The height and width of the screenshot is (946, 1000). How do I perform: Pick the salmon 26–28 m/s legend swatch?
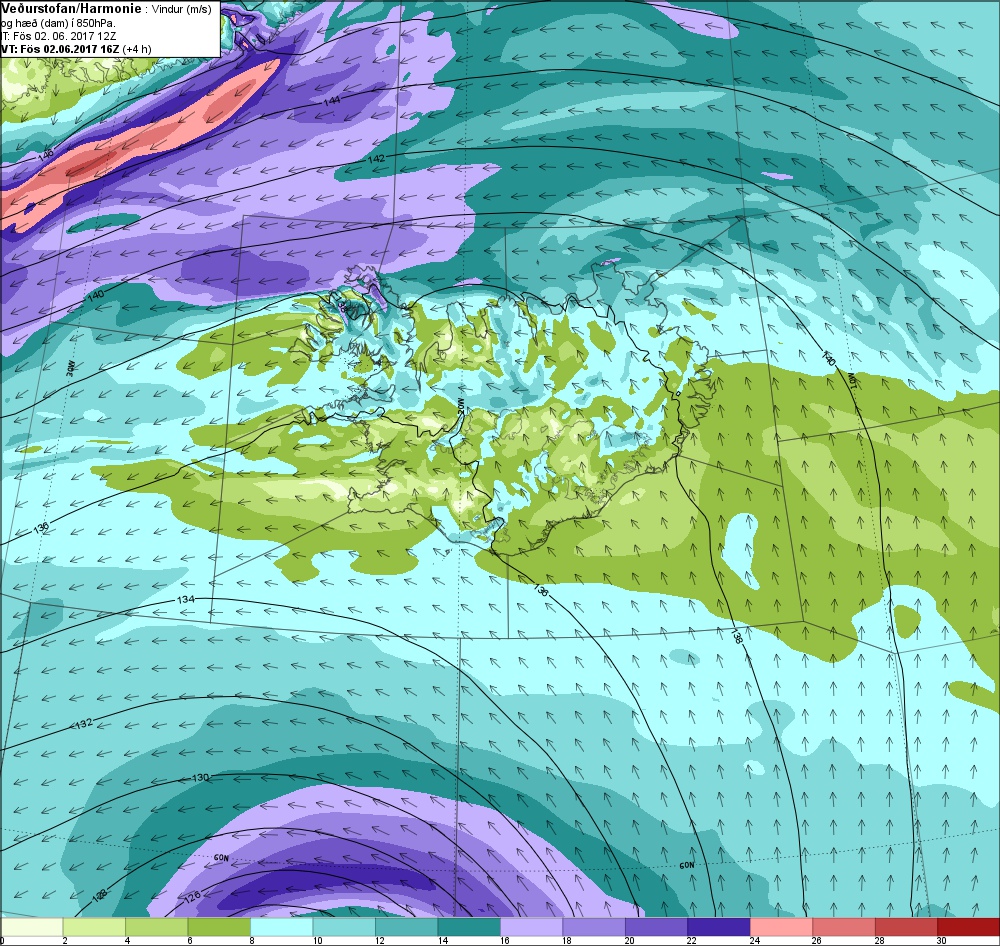pos(844,927)
